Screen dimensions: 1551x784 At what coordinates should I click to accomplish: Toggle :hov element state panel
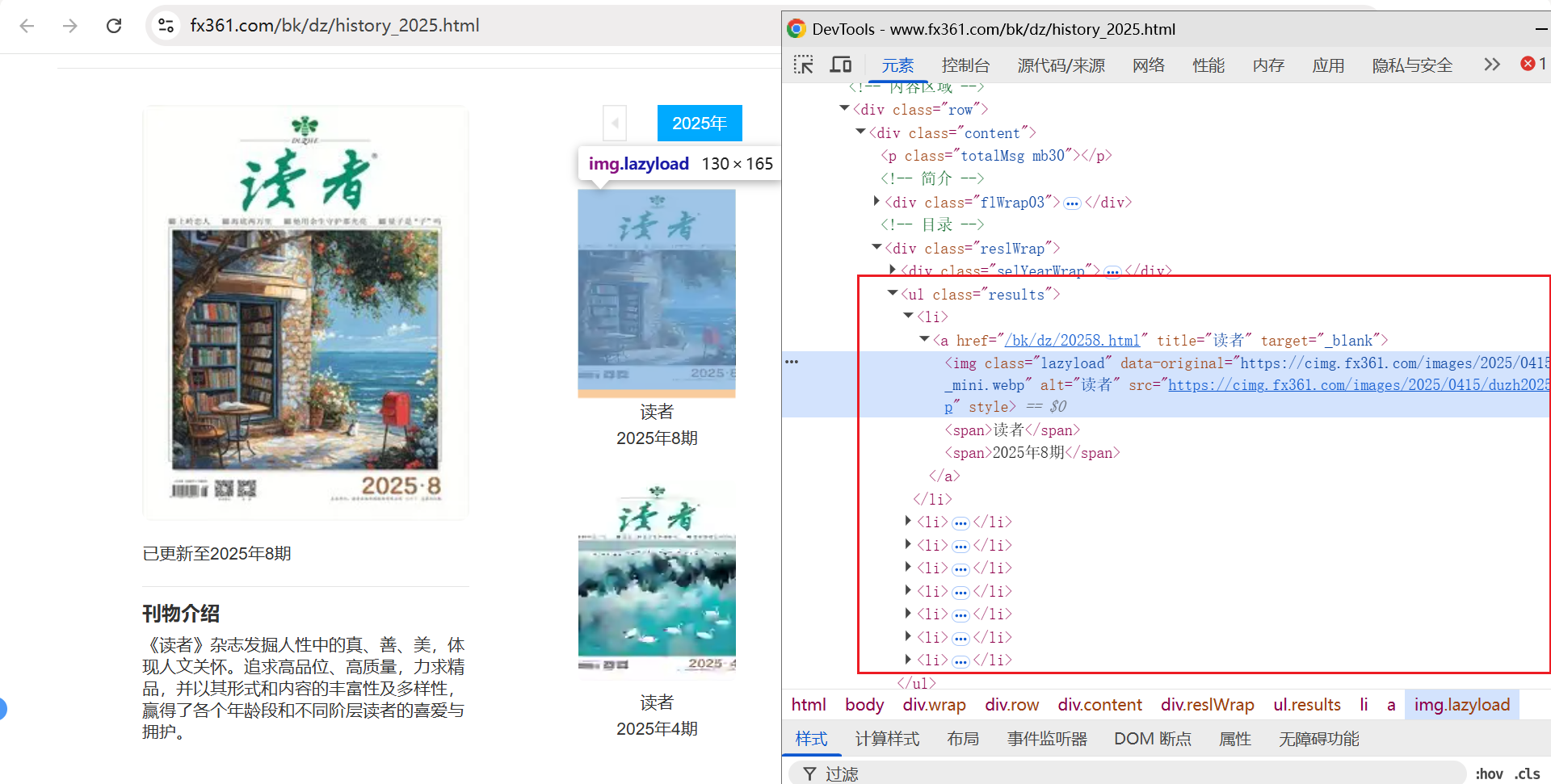pyautogui.click(x=1489, y=774)
